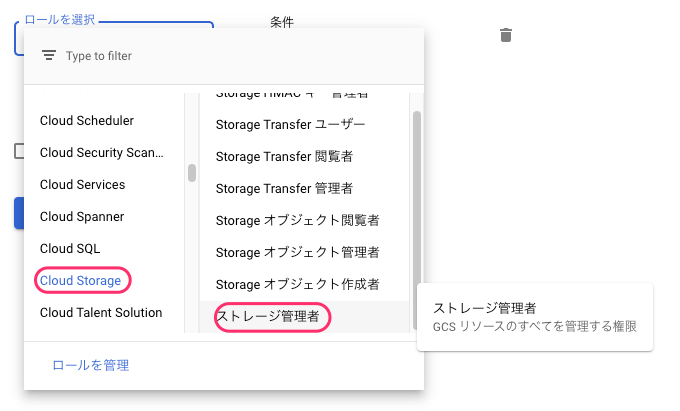Choose Storage Transfer 管理者 role
The height and width of the screenshot is (411, 680).
pos(284,189)
